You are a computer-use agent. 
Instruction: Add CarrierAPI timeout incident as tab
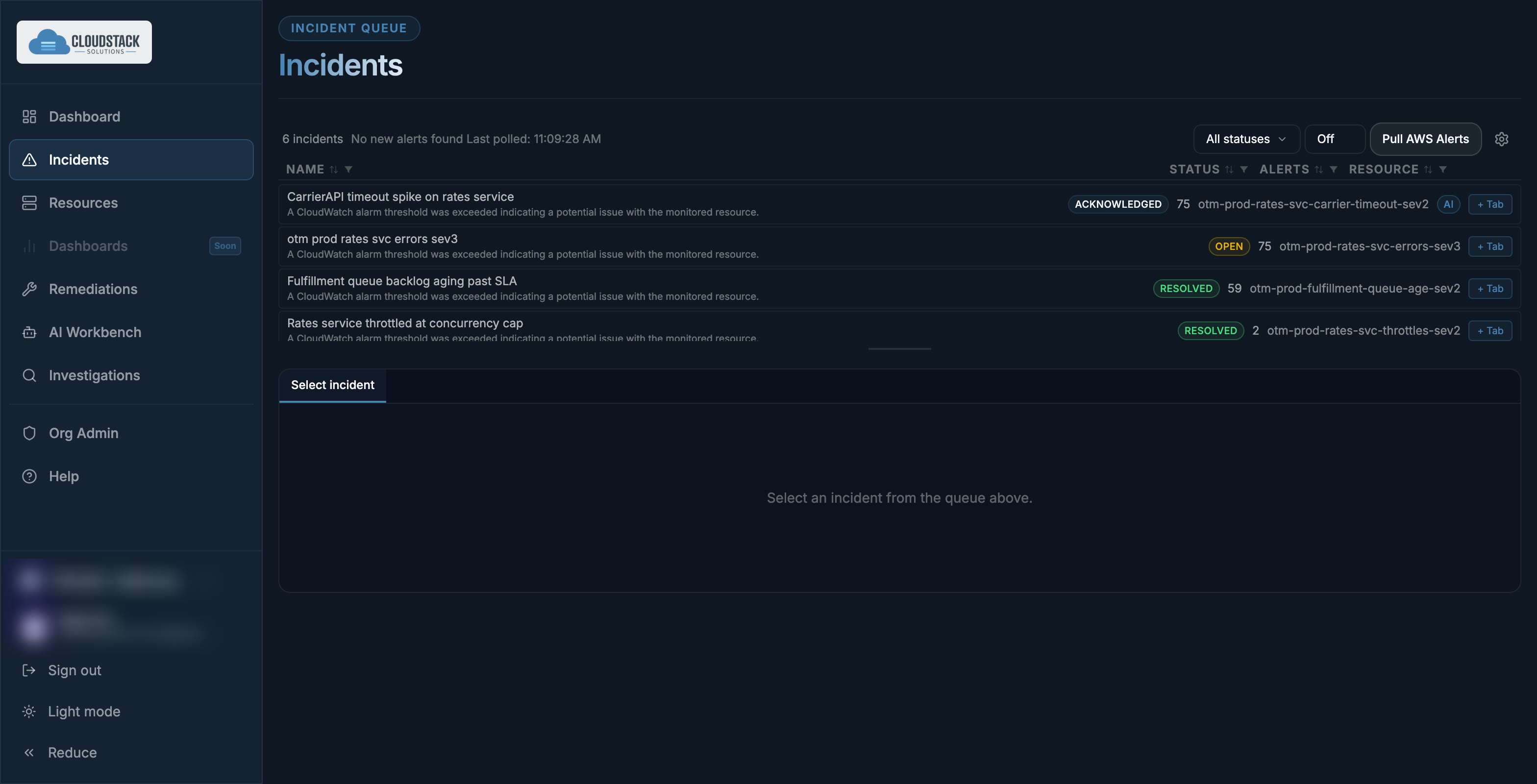(1489, 204)
